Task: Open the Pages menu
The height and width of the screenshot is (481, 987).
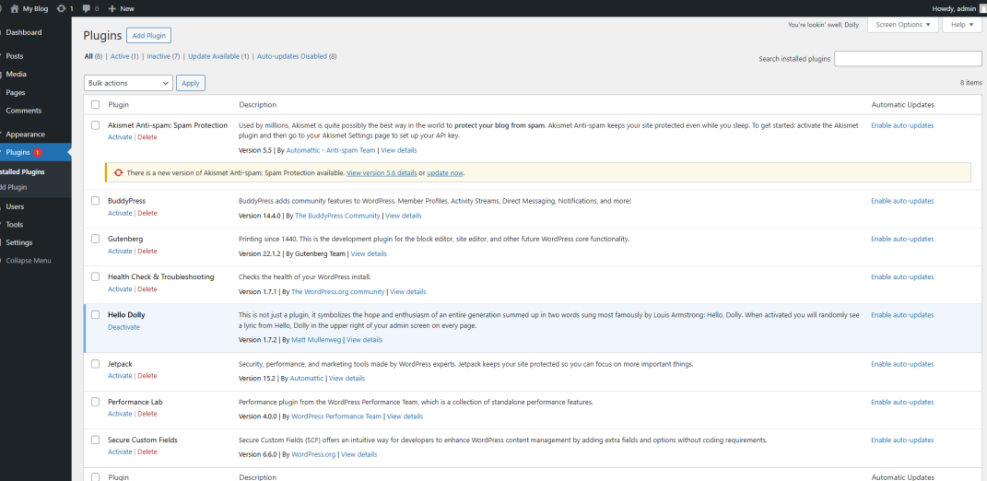Action: click(16, 92)
